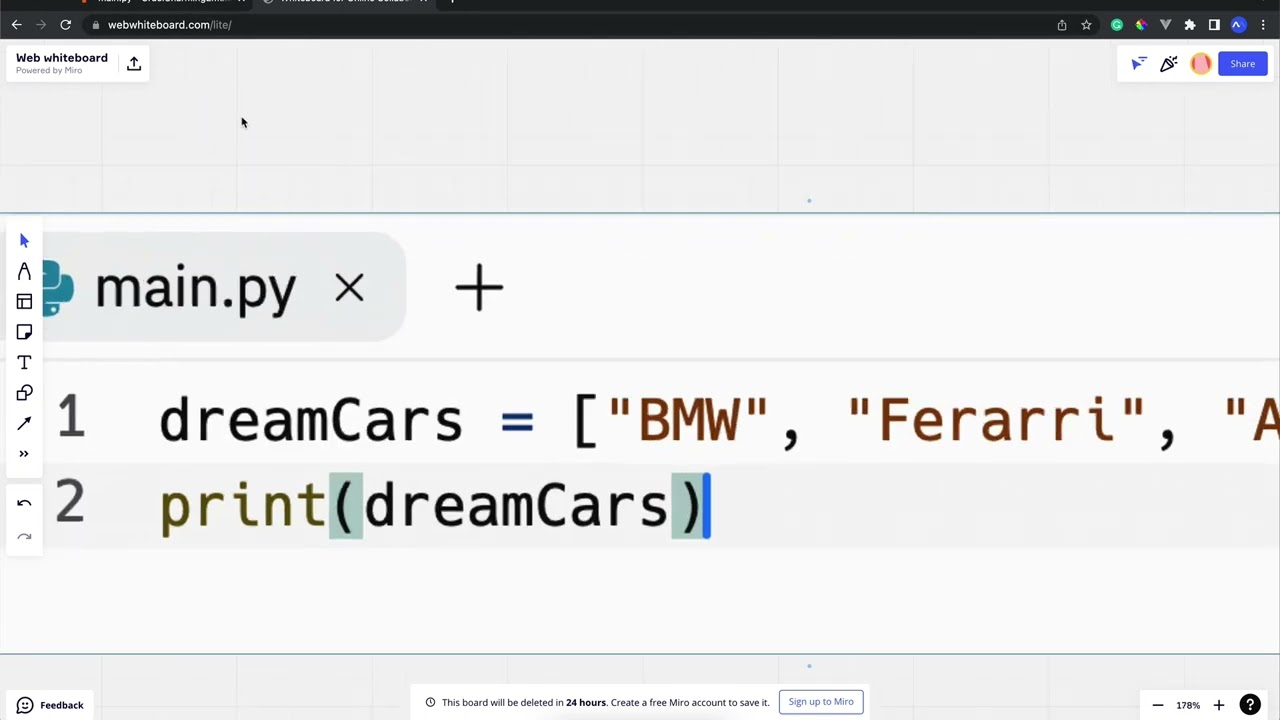Viewport: 1280px width, 720px height.
Task: Reload the webwhiteboard page
Action: pos(66,25)
